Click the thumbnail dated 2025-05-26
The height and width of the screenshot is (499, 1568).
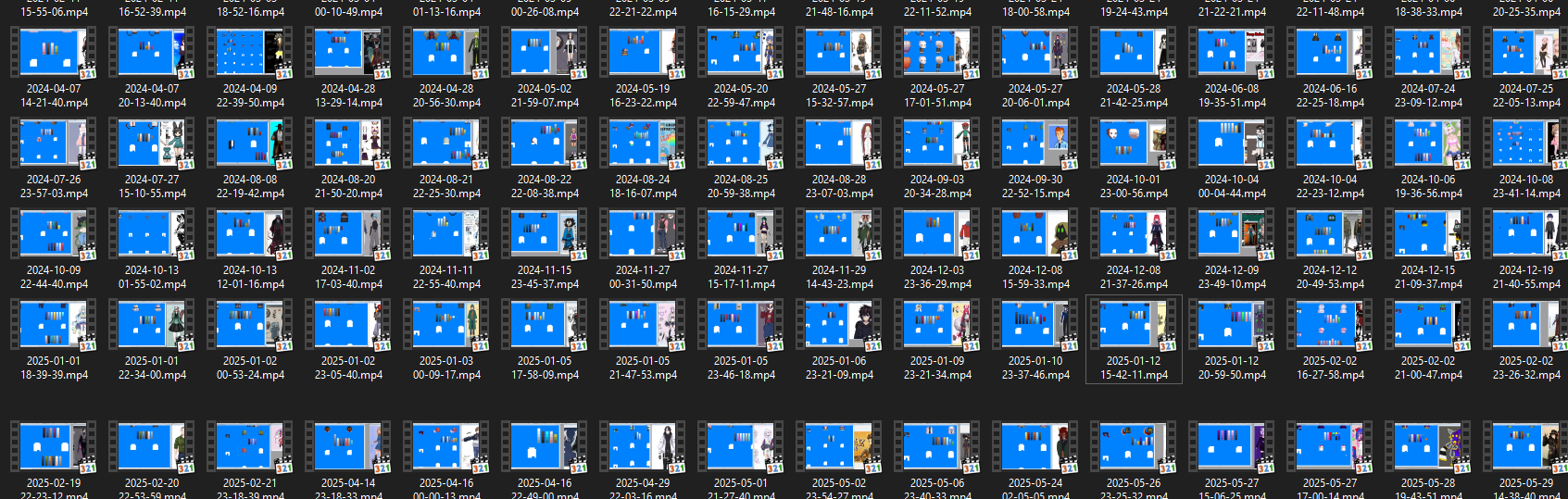(1134, 446)
